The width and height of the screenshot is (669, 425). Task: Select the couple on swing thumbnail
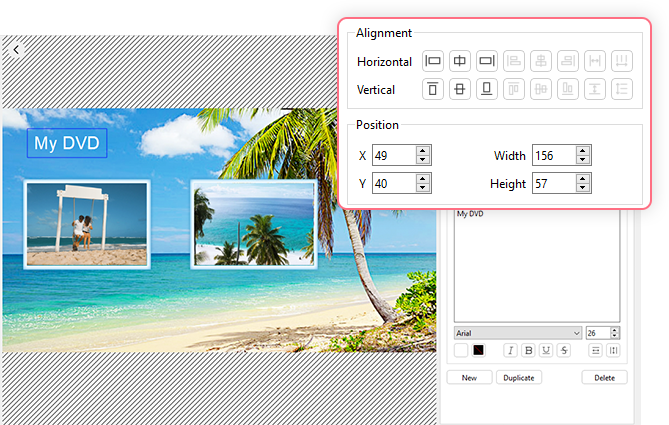tap(86, 224)
